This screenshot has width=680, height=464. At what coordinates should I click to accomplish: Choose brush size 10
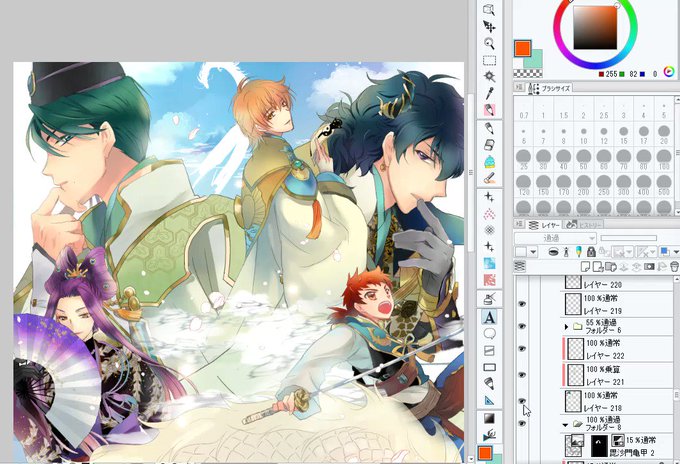[x=583, y=135]
